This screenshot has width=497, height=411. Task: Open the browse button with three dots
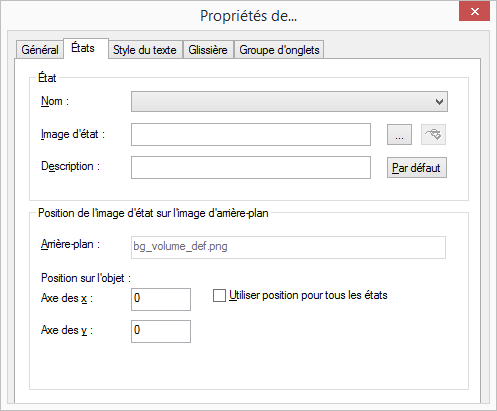[x=399, y=135]
